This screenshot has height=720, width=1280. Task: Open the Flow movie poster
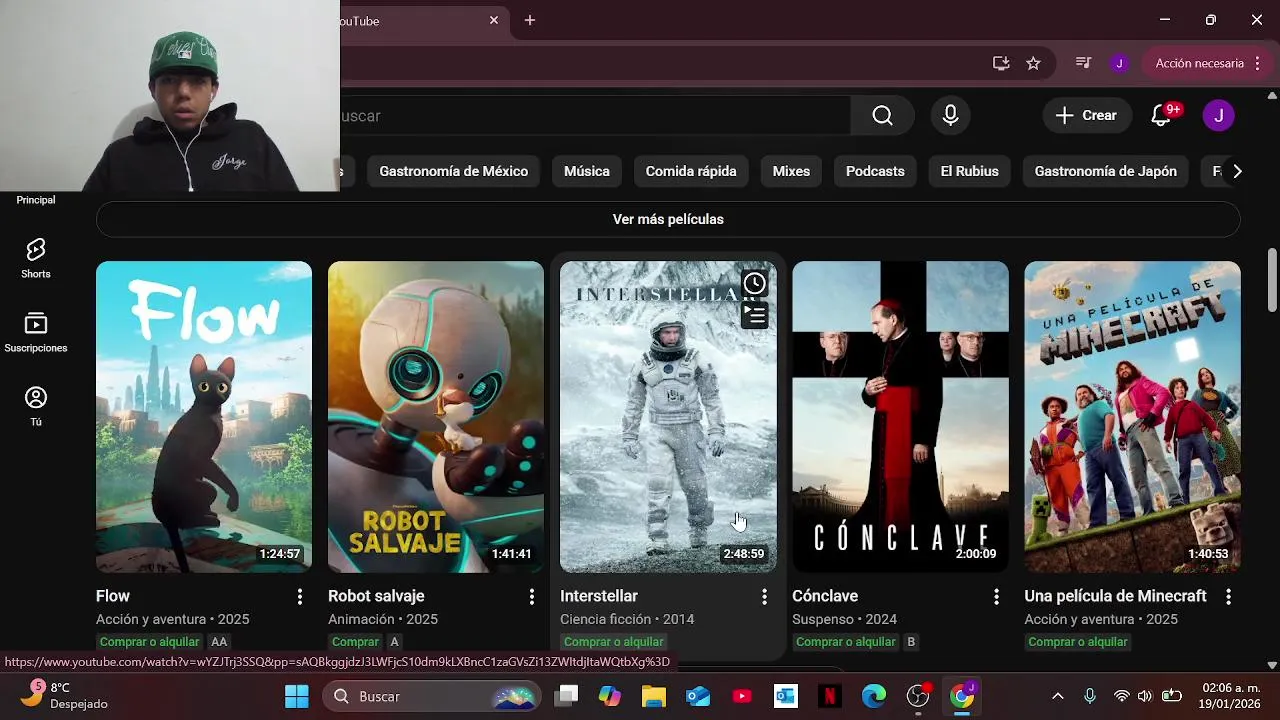[x=204, y=417]
